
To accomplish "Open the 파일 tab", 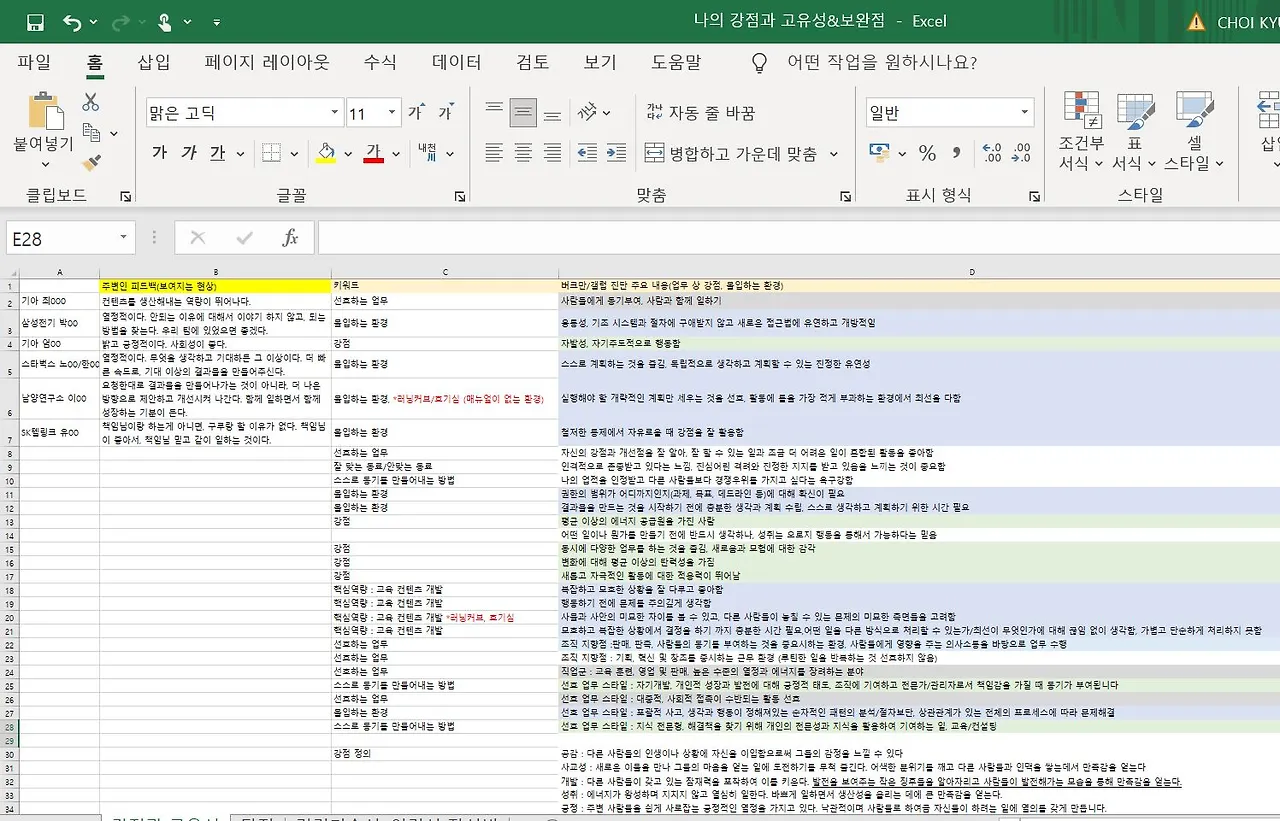I will 34,62.
